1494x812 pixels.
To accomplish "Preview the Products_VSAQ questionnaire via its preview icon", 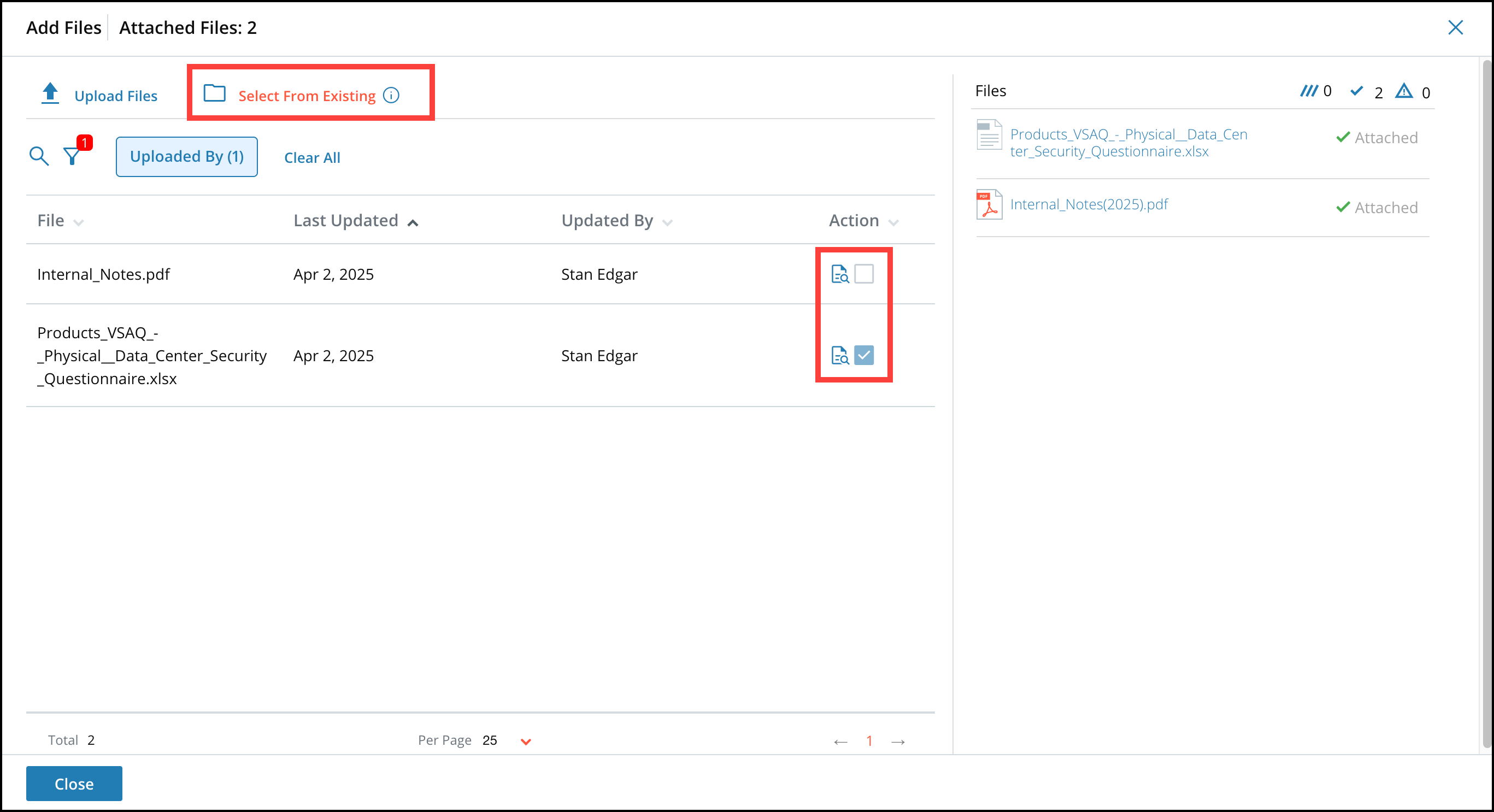I will pyautogui.click(x=840, y=355).
